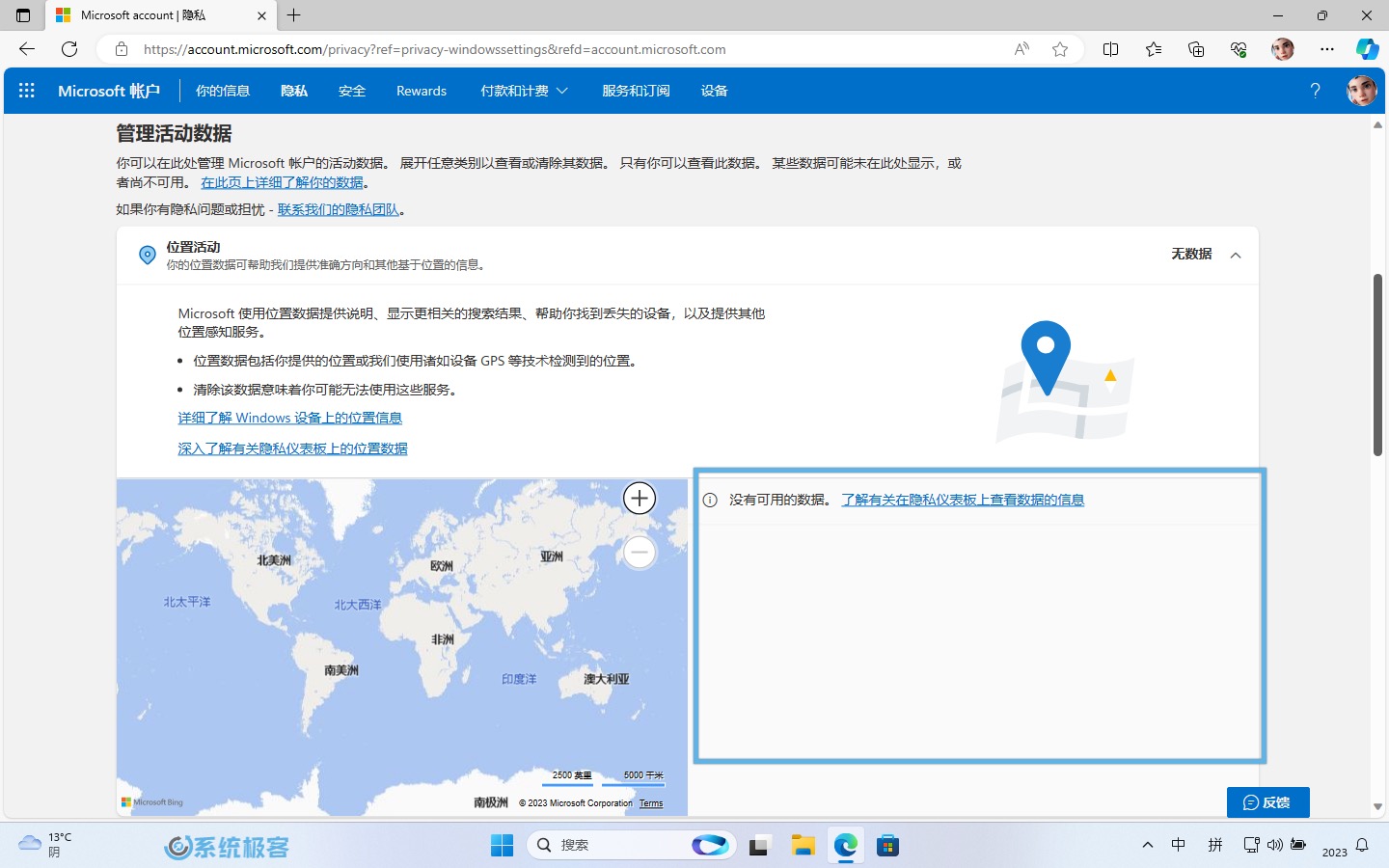
Task: Open notification bell in tray
Action: tap(1362, 845)
